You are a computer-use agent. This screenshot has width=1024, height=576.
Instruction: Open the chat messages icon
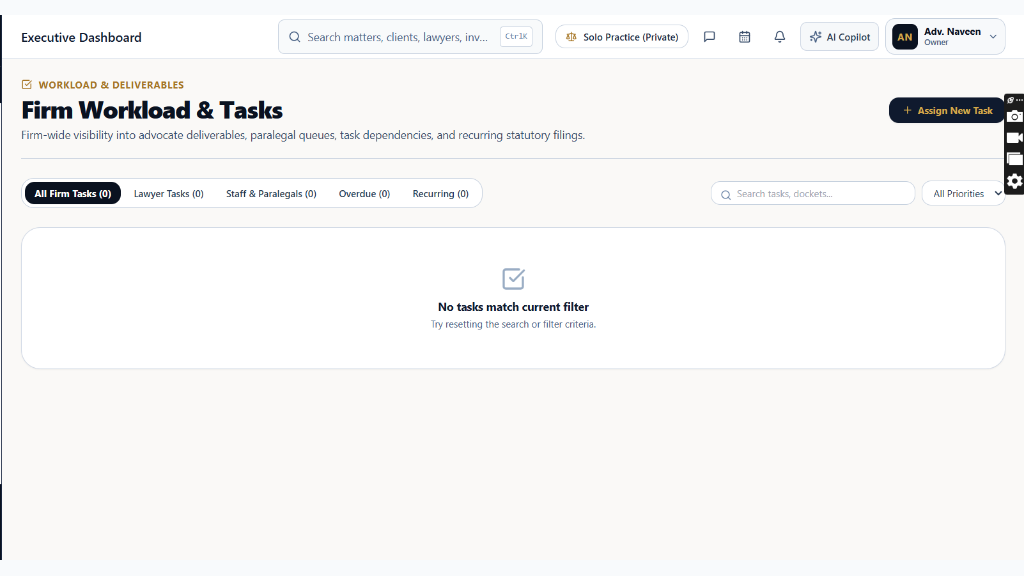709,37
